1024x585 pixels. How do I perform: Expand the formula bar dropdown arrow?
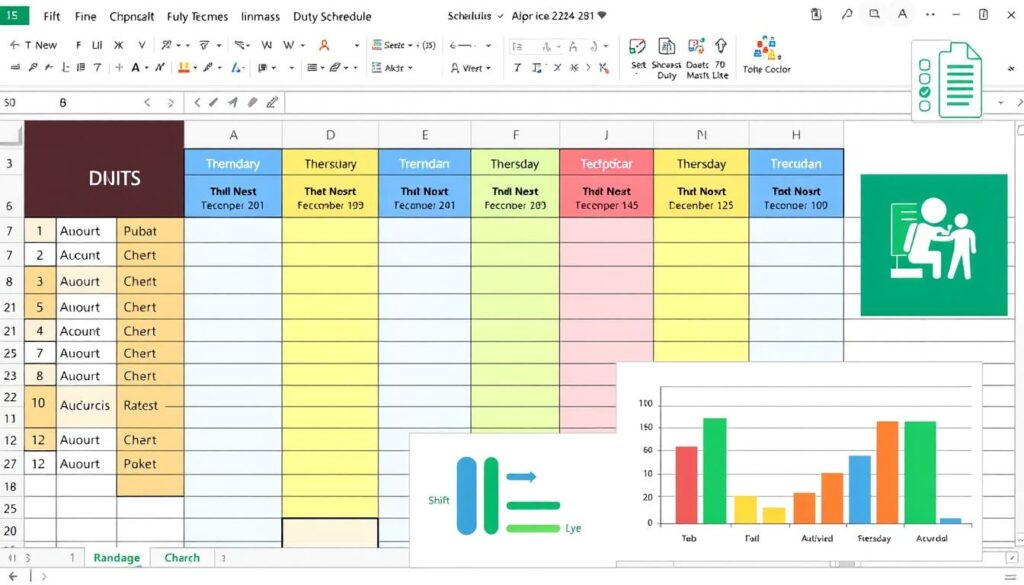pyautogui.click(x=1001, y=103)
